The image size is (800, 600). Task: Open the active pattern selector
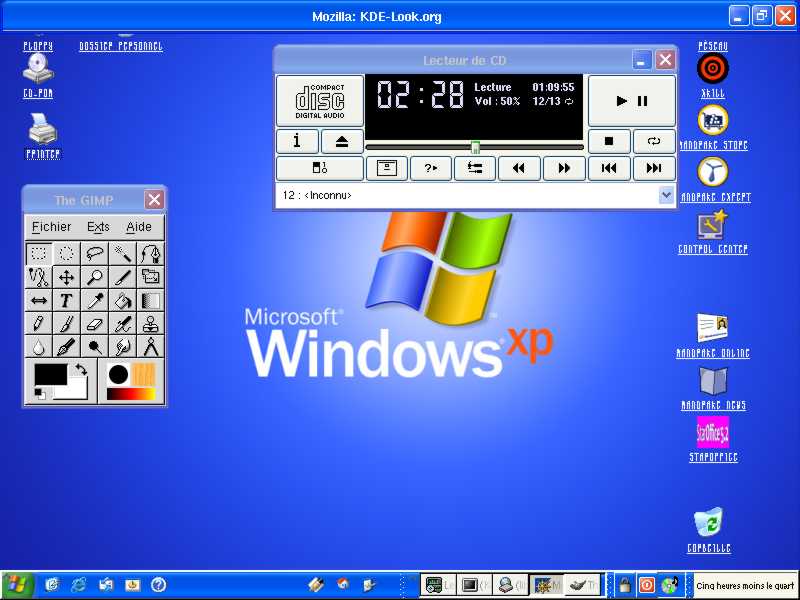[x=143, y=374]
